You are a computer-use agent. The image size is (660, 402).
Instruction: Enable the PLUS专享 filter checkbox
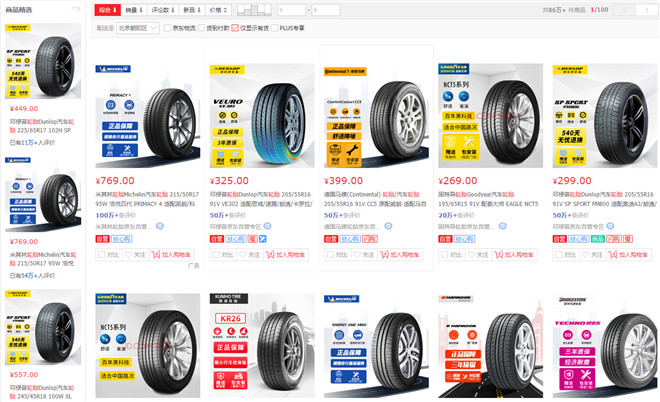274,28
